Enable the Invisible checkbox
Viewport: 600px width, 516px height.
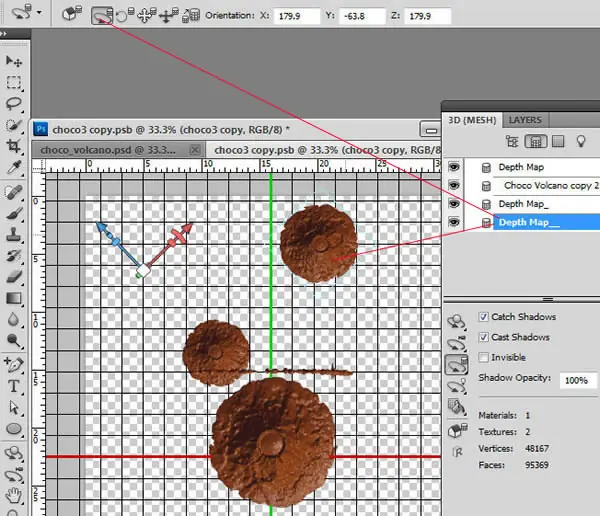click(483, 358)
